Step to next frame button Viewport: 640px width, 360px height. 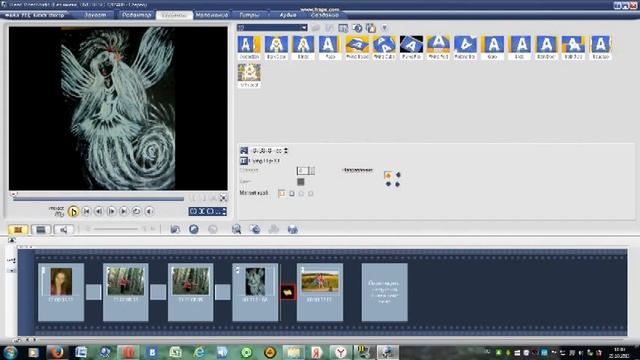tap(111, 211)
